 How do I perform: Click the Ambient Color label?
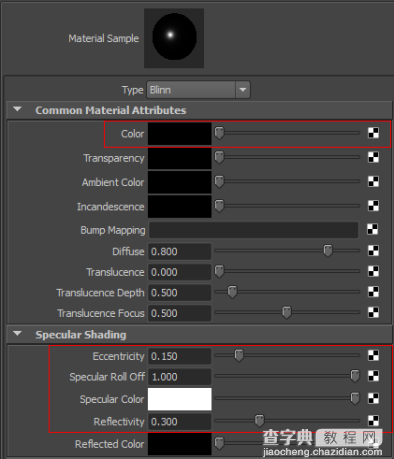click(113, 182)
